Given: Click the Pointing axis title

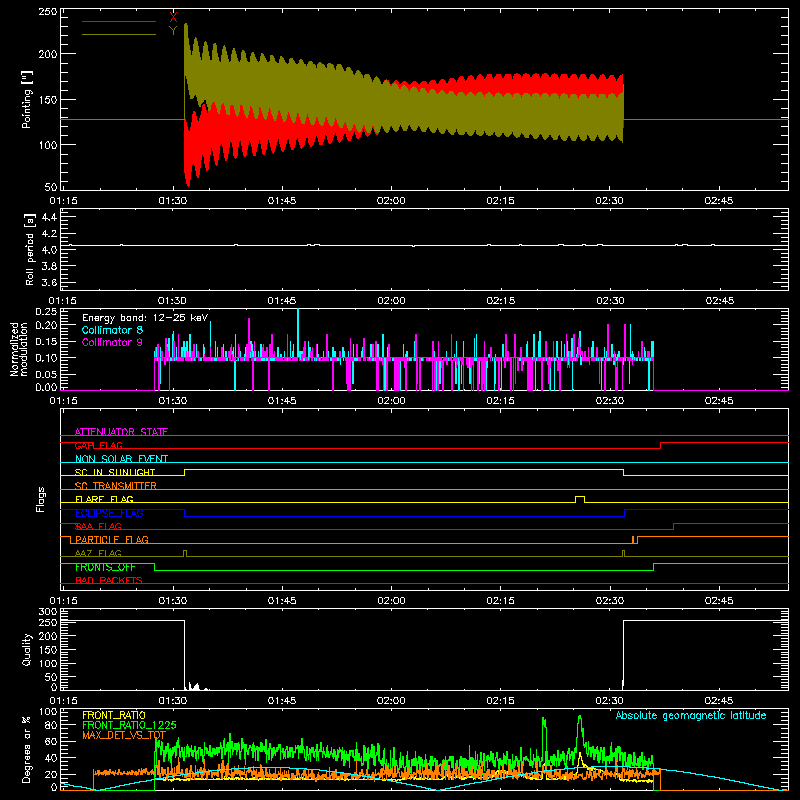Looking at the screenshot, I should pos(27,99).
